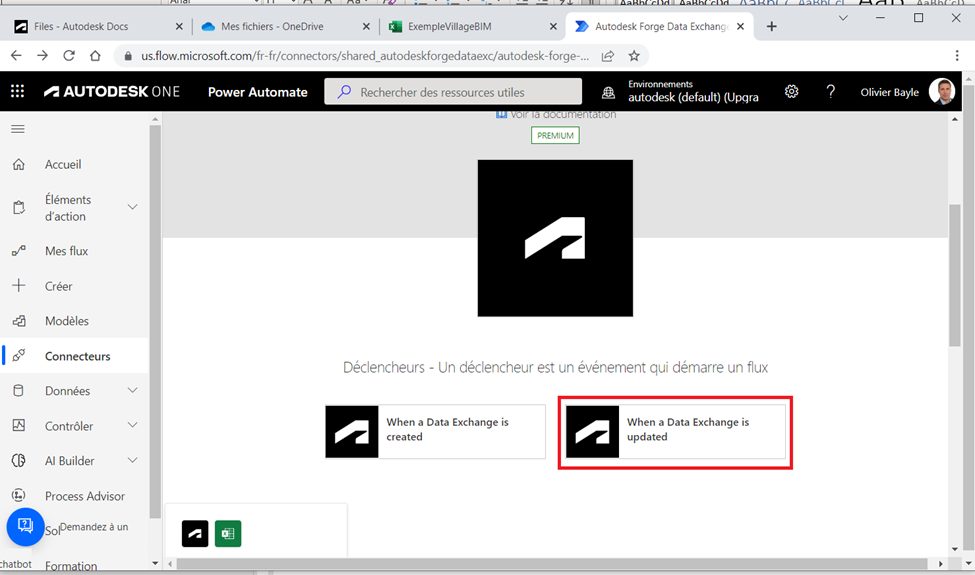This screenshot has height=575, width=975.
Task: Click the horizontal scrollbar at page bottom
Action: pyautogui.click(x=552, y=564)
